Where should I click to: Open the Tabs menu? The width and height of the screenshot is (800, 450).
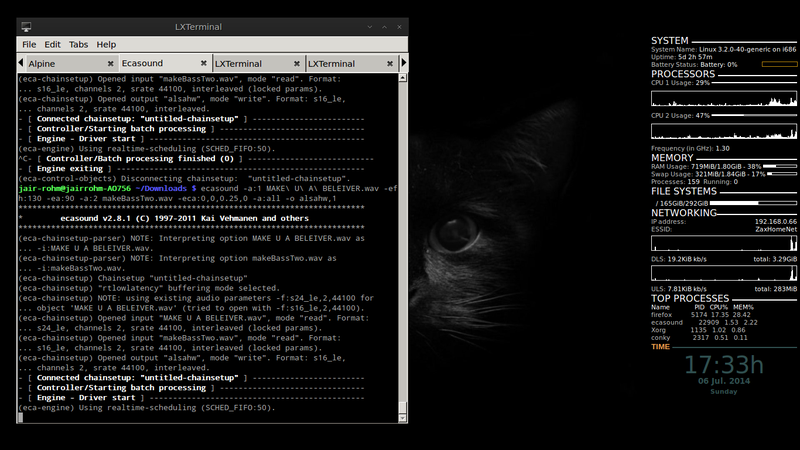[x=78, y=44]
